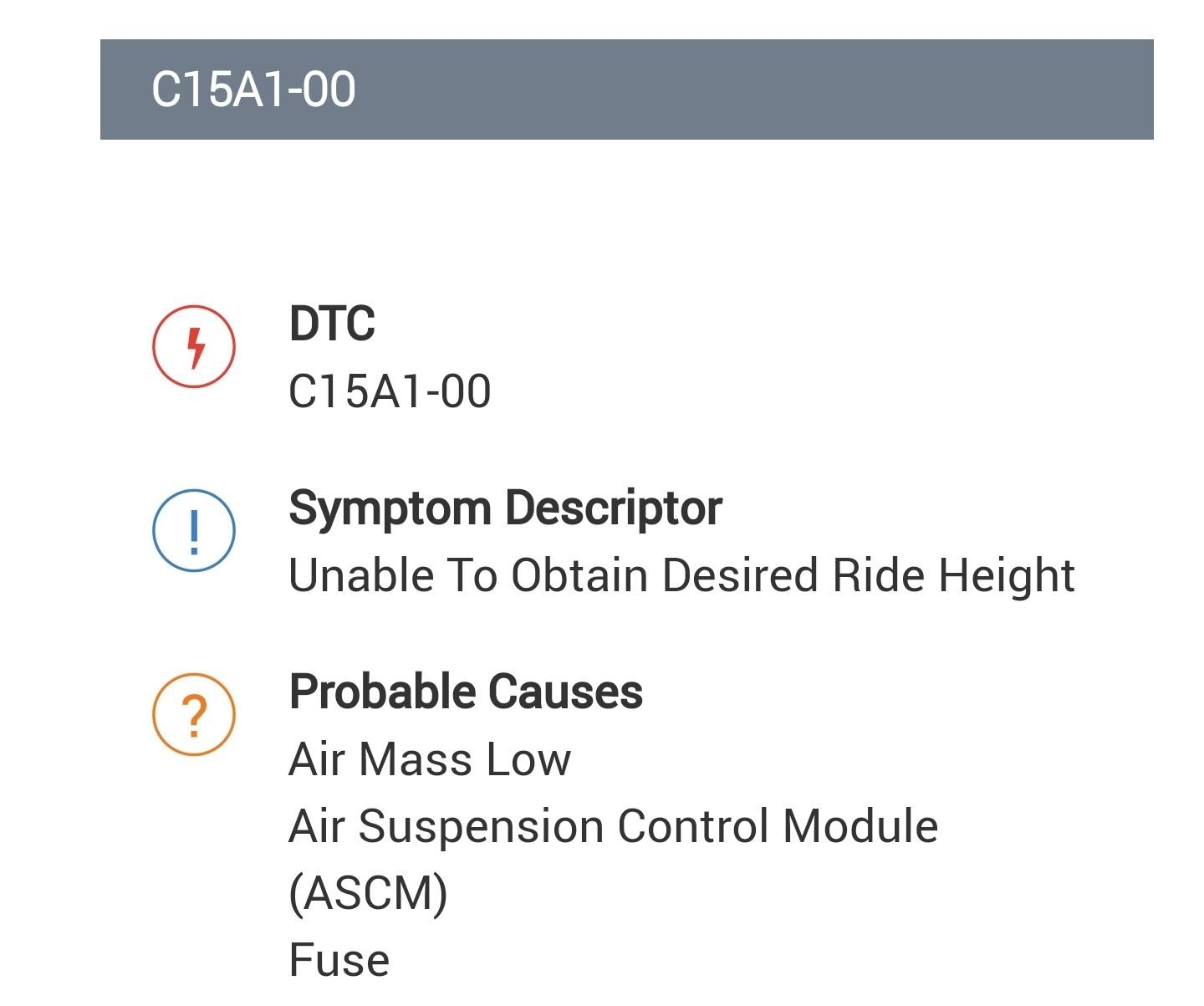Select the orange question mark causes icon
This screenshot has width=1204, height=1006.
click(x=194, y=714)
